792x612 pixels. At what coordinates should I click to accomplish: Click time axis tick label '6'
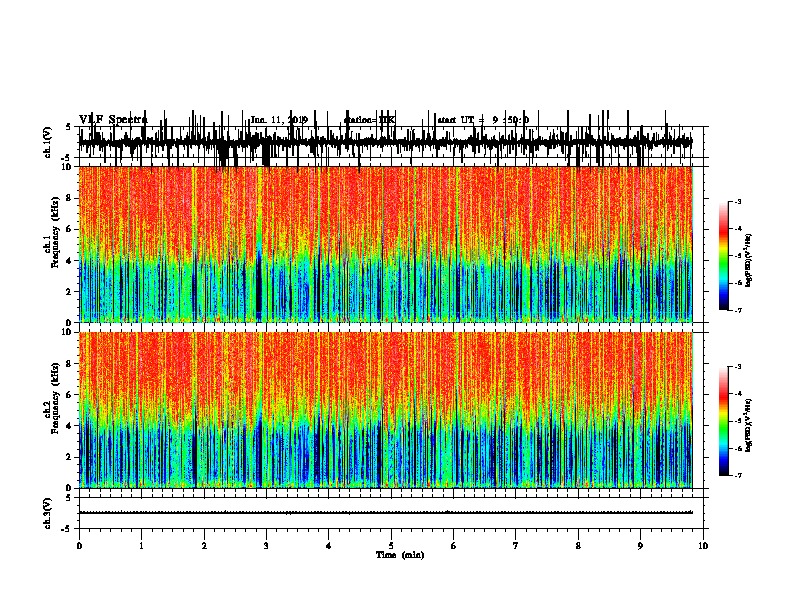[454, 546]
